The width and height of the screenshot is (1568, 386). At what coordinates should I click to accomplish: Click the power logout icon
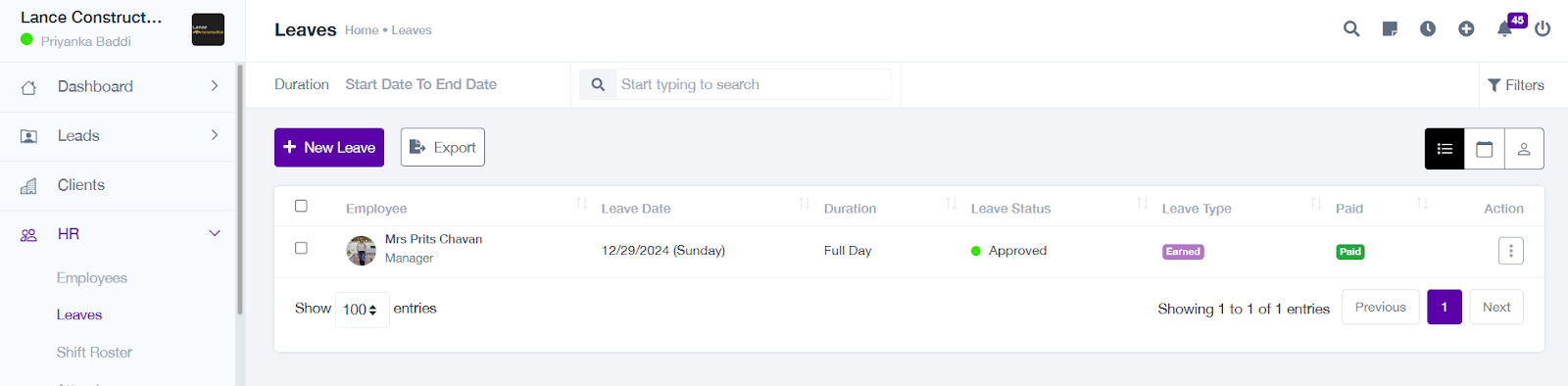tap(1543, 29)
